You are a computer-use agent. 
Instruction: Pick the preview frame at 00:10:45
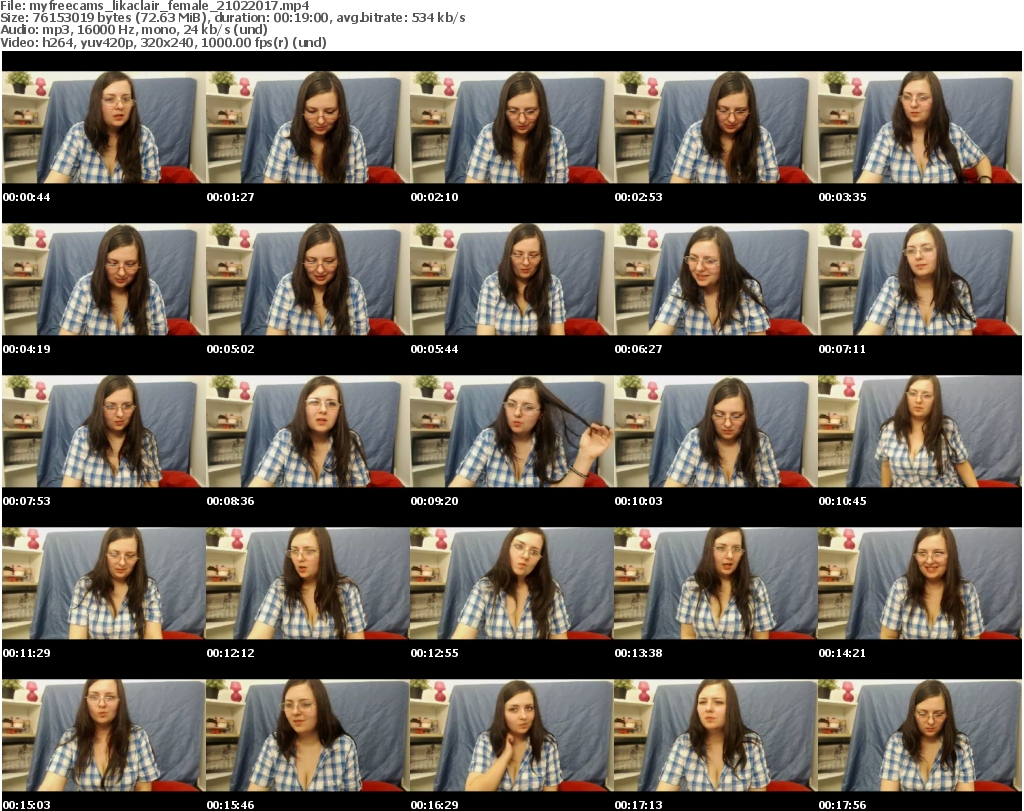(x=920, y=432)
